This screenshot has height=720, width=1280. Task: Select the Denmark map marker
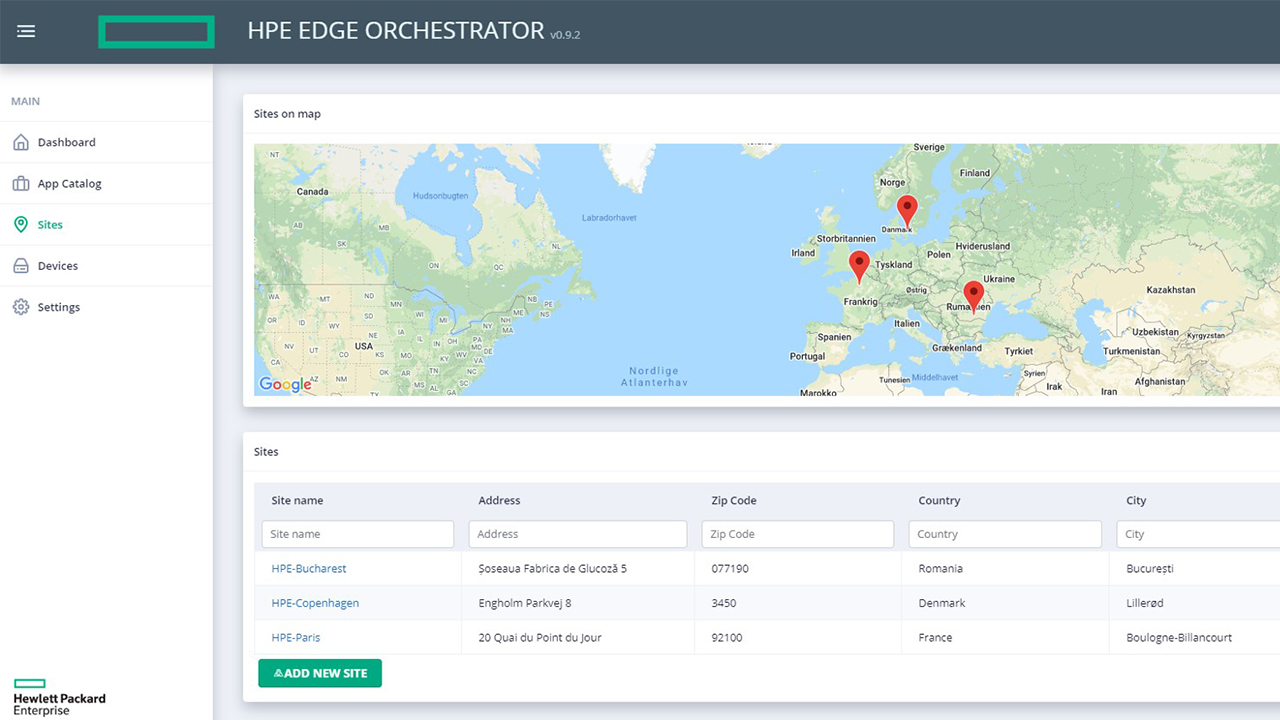tap(907, 211)
